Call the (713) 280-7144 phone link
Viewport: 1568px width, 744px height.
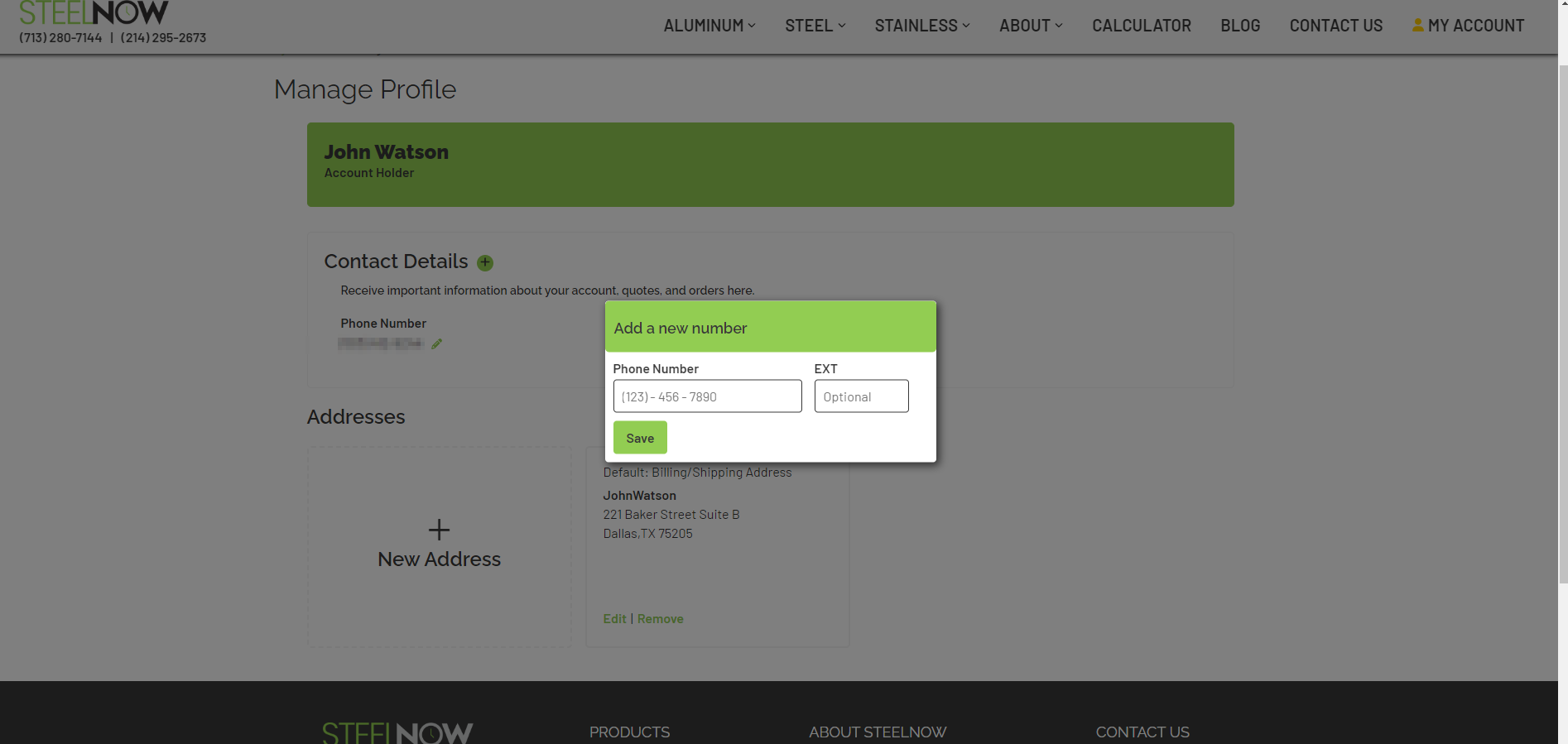coord(60,38)
